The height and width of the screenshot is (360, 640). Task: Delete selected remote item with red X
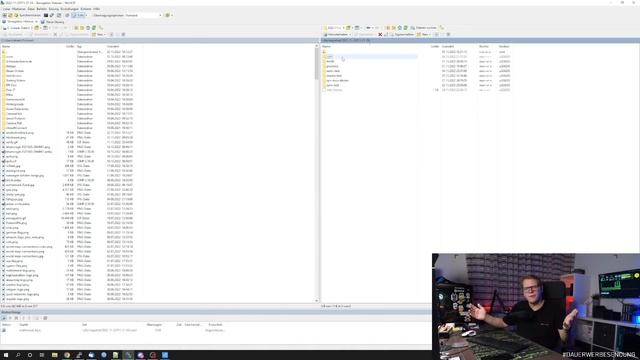pos(380,35)
